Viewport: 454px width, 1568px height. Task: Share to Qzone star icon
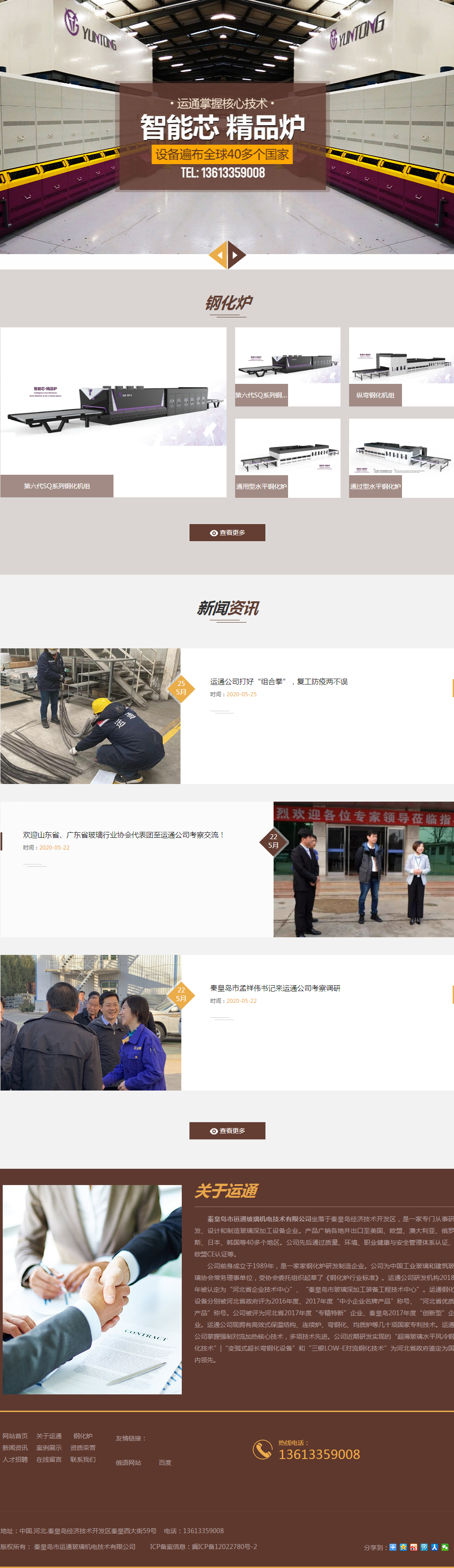(403, 1547)
